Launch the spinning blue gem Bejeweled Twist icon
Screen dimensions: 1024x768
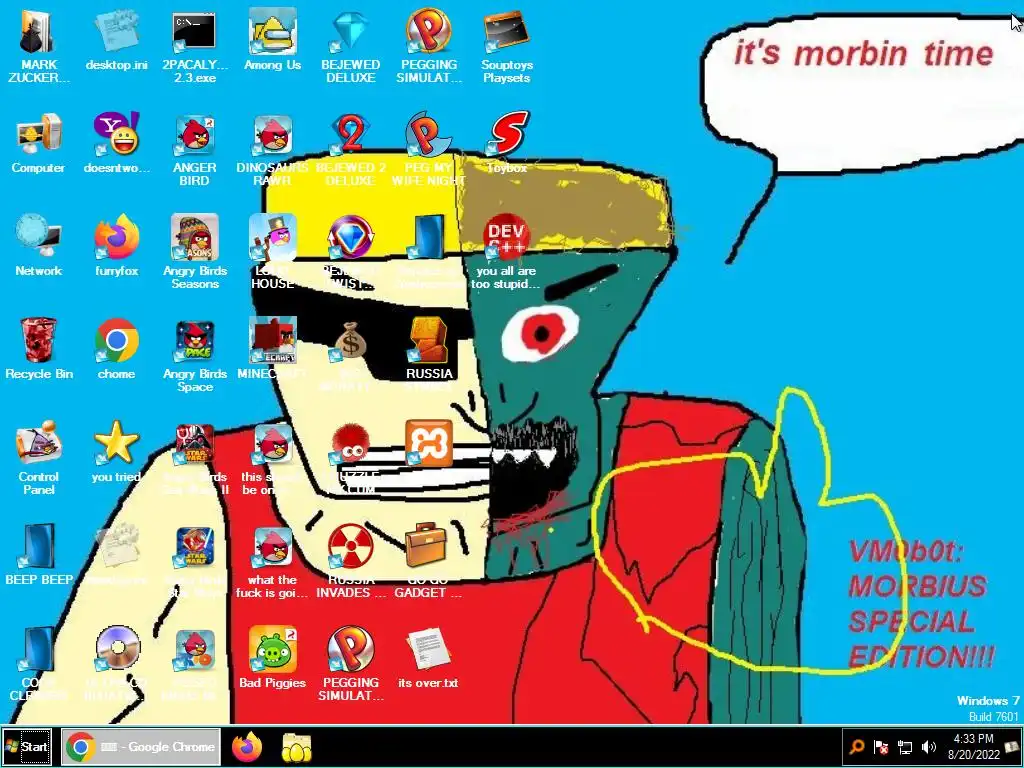tap(350, 238)
